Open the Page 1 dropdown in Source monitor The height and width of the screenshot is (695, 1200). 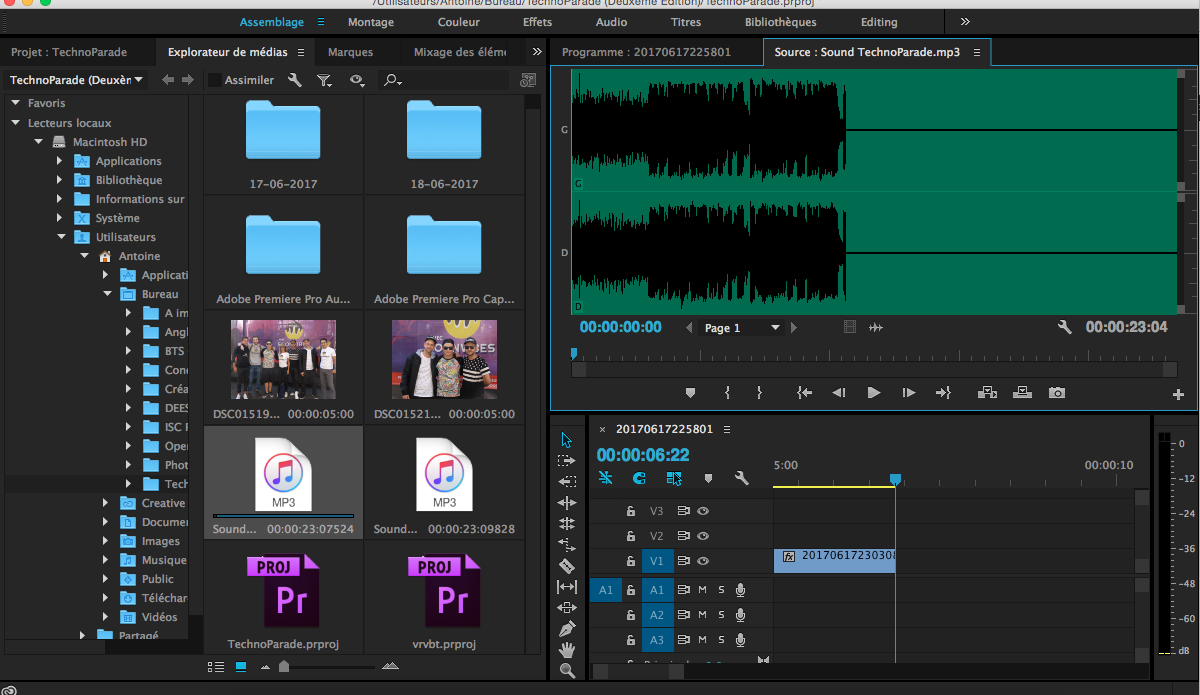click(x=742, y=328)
